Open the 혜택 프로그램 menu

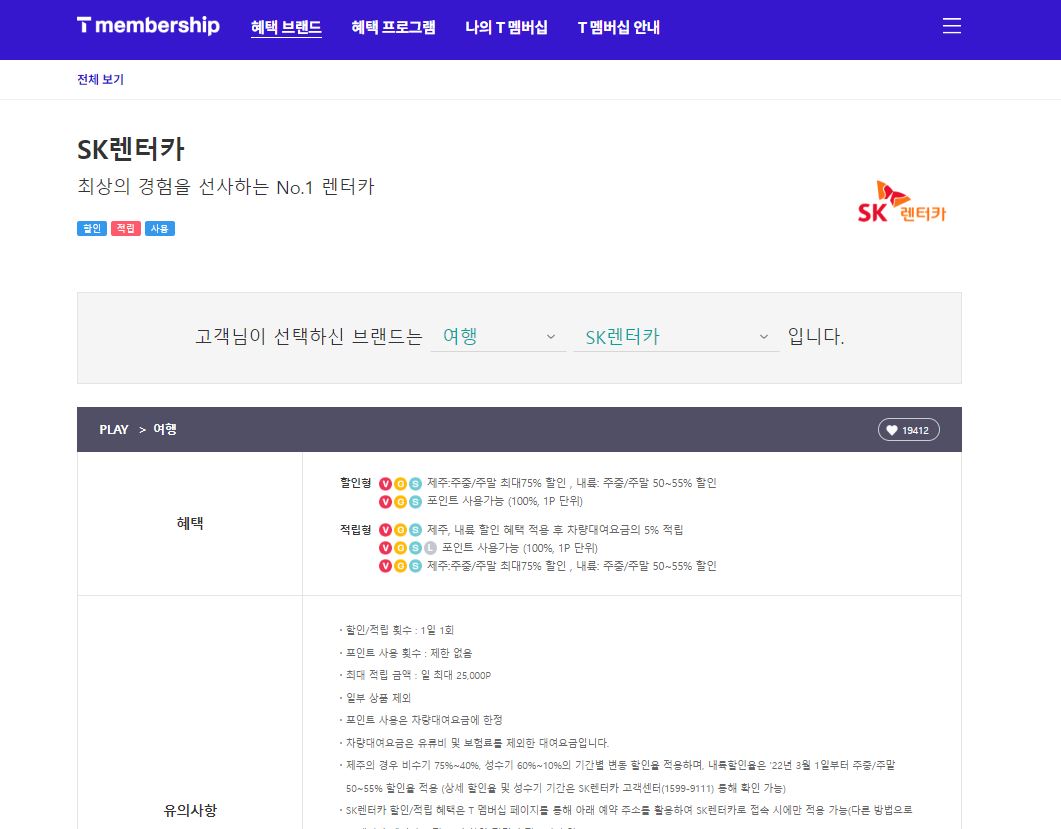(393, 27)
